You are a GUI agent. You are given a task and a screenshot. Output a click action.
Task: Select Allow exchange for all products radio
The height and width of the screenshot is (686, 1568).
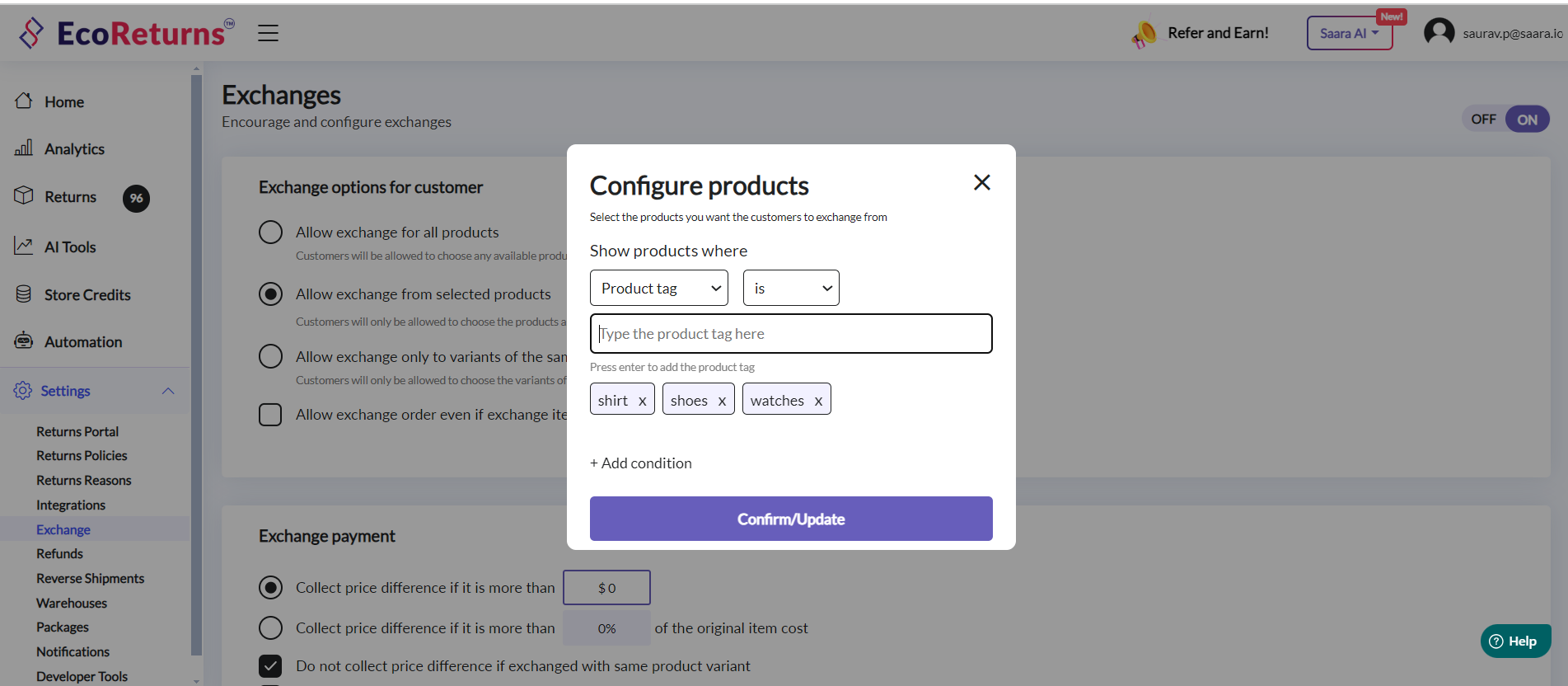coord(270,232)
